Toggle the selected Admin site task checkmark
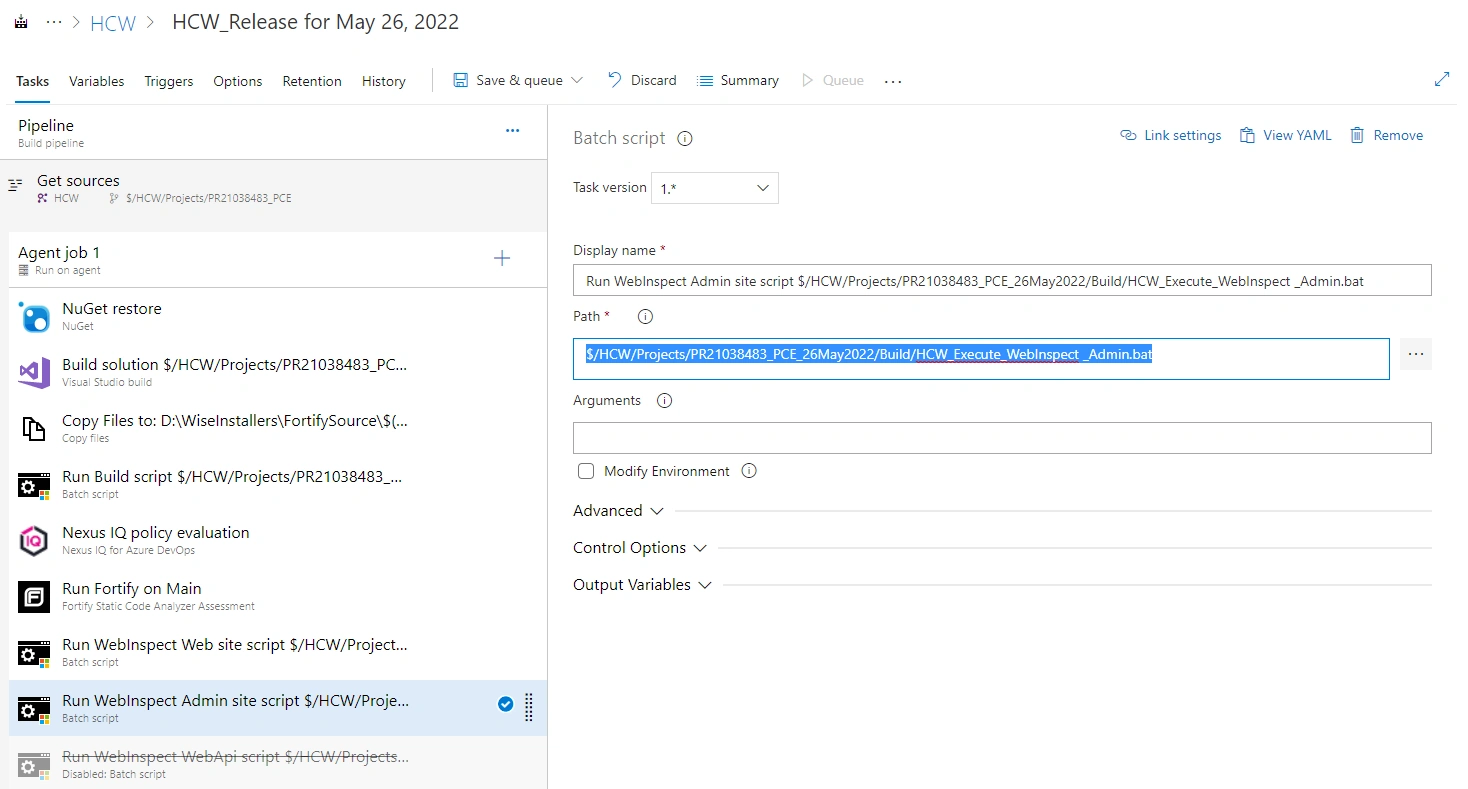This screenshot has height=789, width=1468. click(x=505, y=705)
